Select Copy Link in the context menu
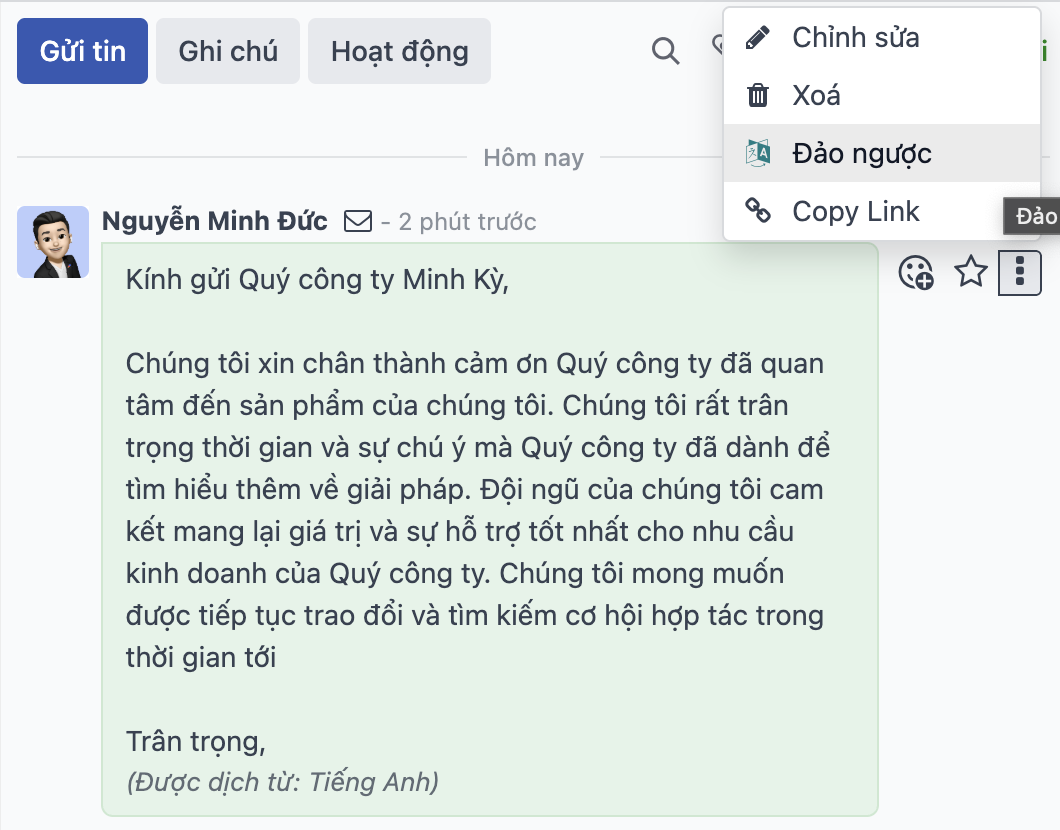This screenshot has width=1060, height=830. pos(856,211)
